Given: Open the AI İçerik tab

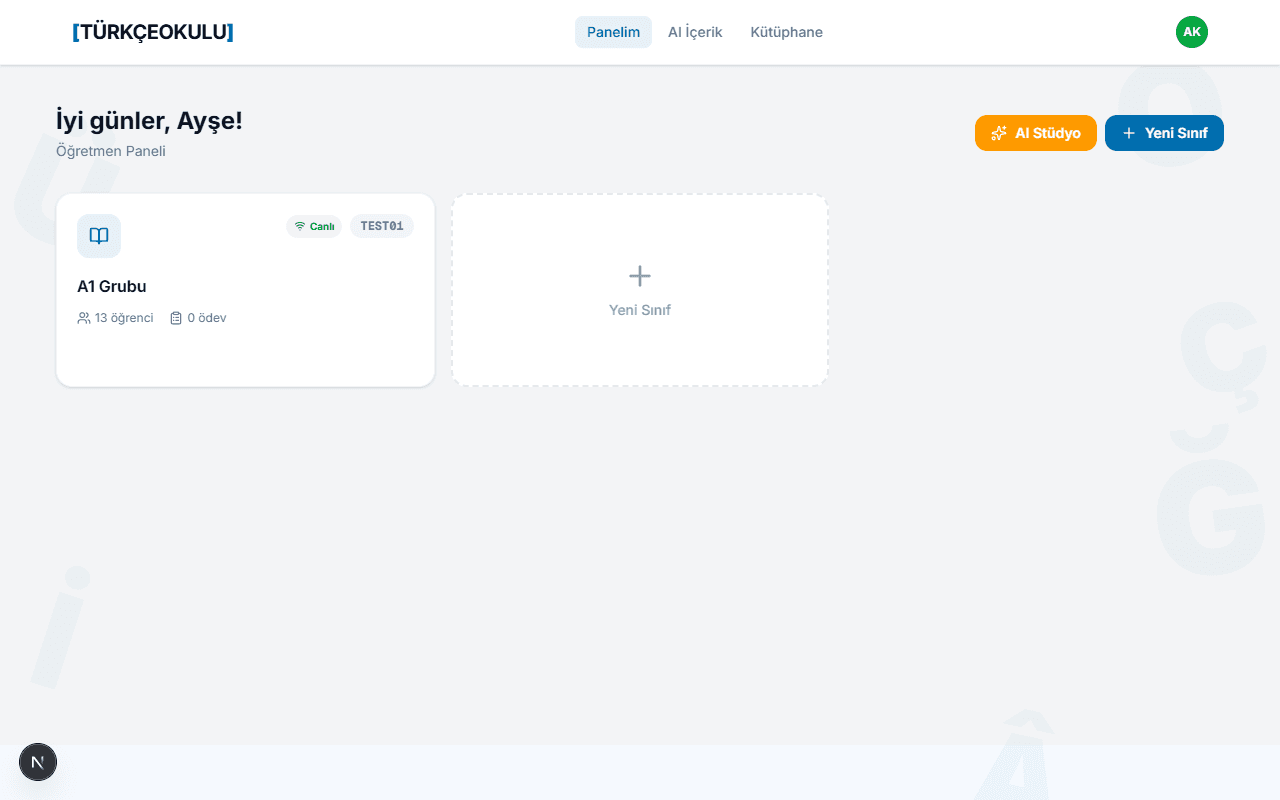Looking at the screenshot, I should [695, 32].
